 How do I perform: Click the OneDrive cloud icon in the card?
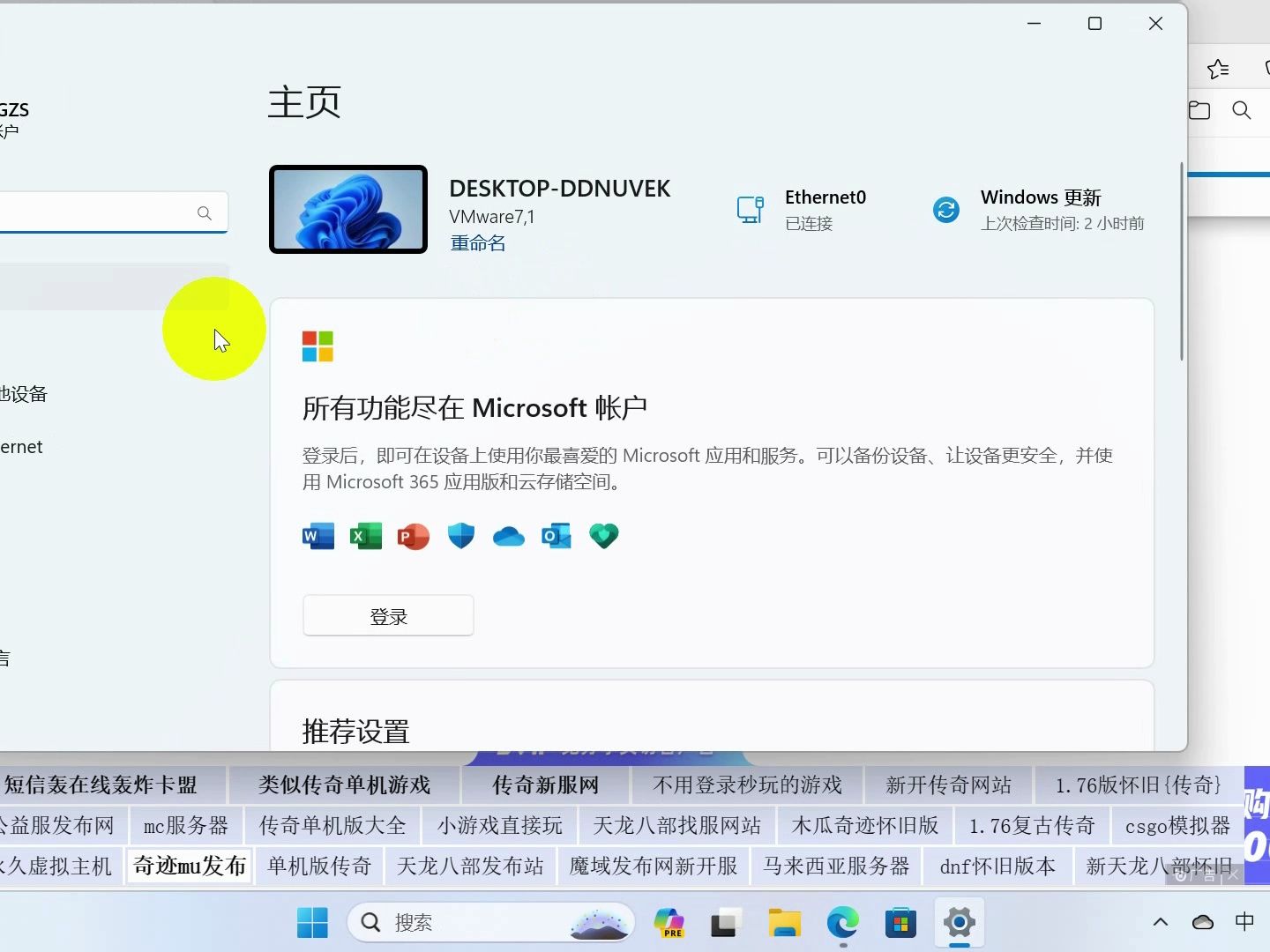coord(509,536)
